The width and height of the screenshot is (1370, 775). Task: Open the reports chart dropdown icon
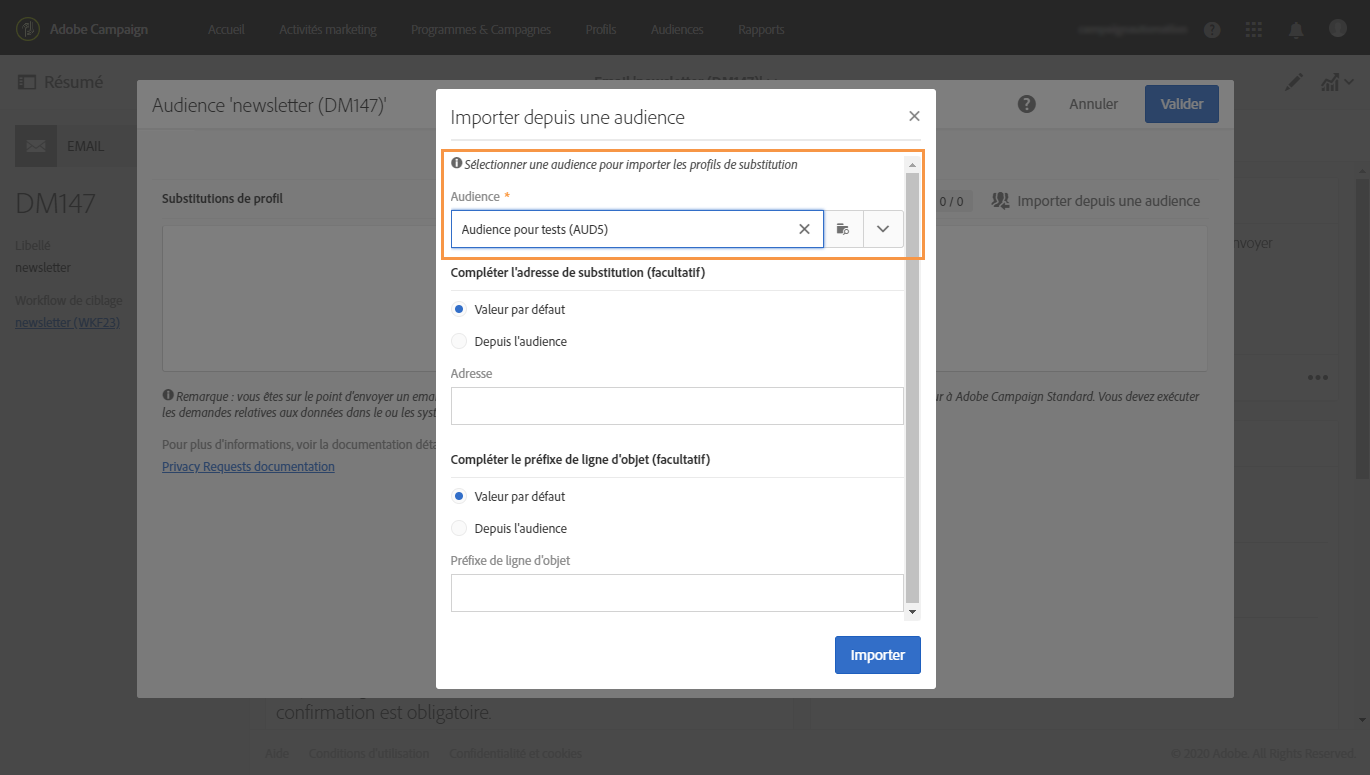click(1330, 83)
